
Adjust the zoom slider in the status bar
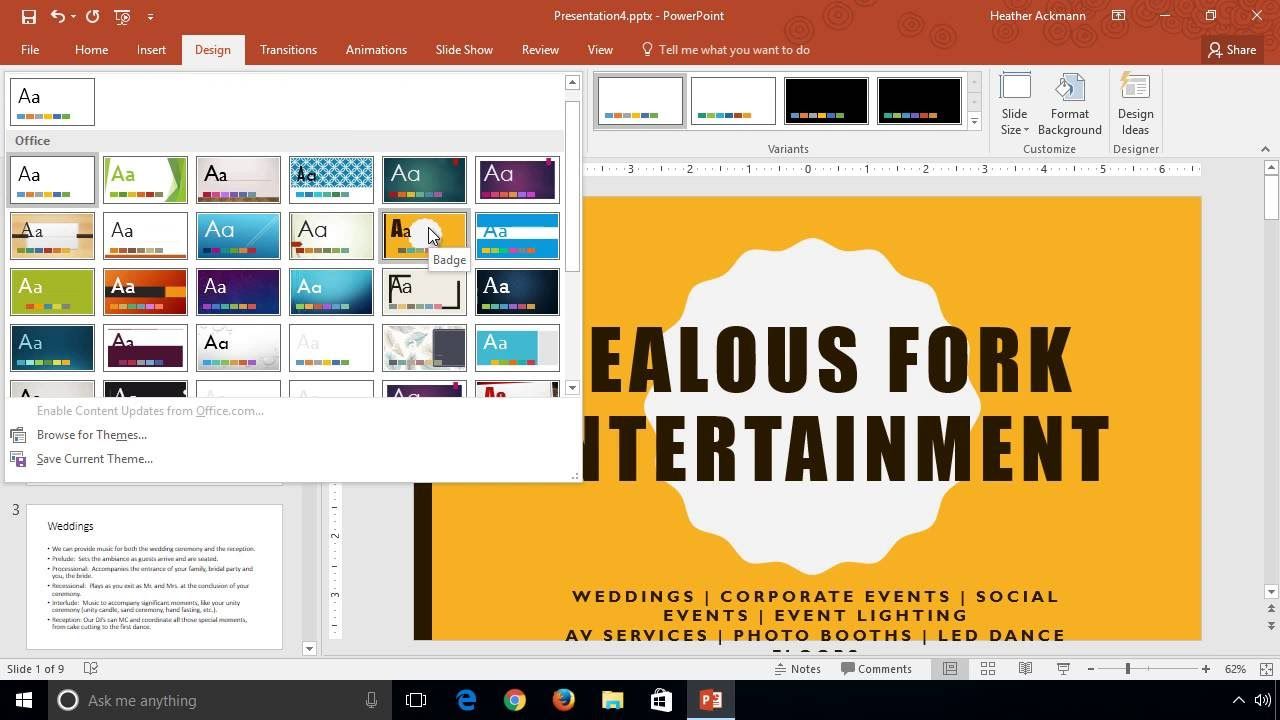tap(1127, 669)
